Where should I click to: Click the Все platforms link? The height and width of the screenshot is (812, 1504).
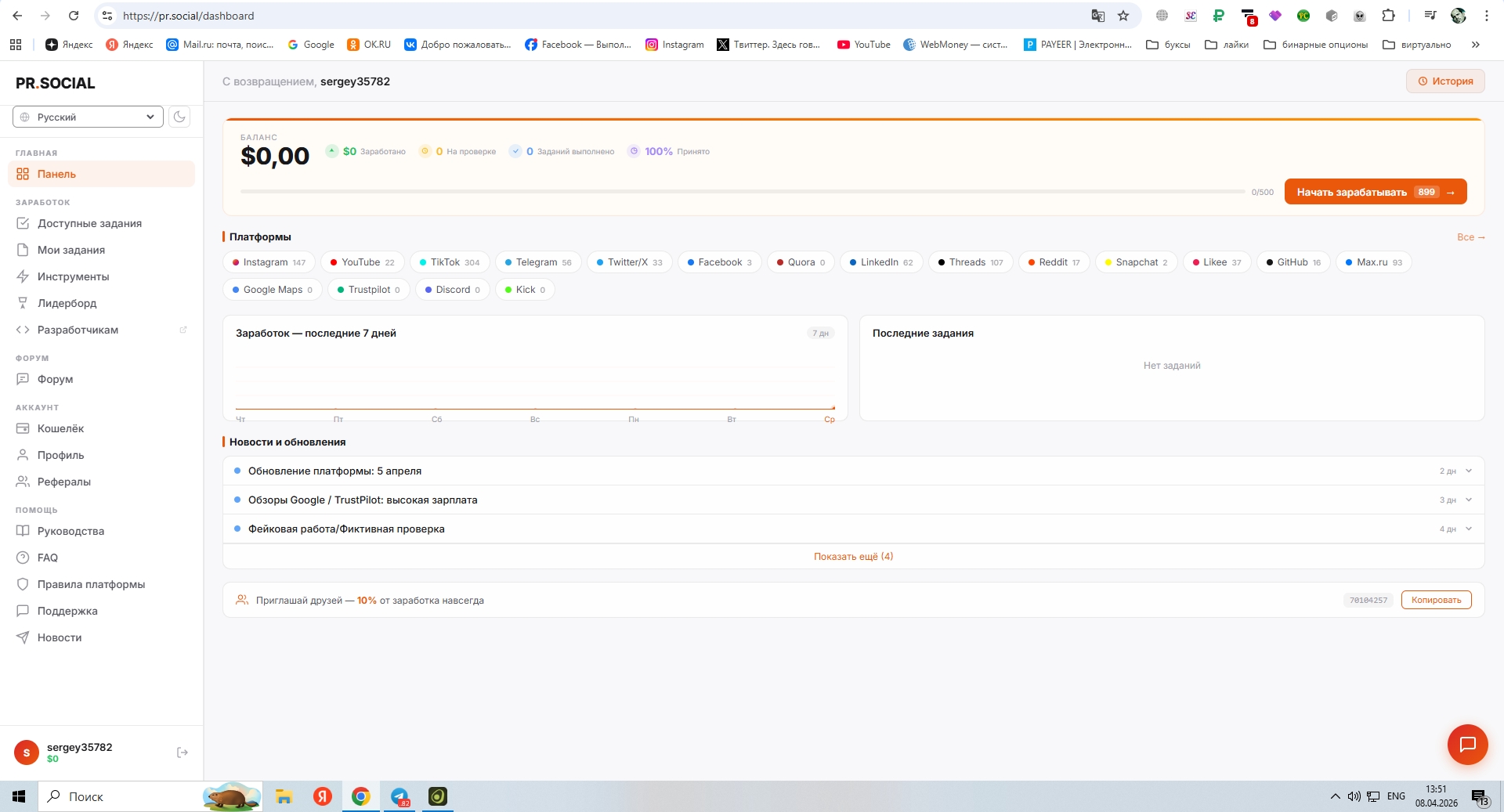coord(1470,237)
